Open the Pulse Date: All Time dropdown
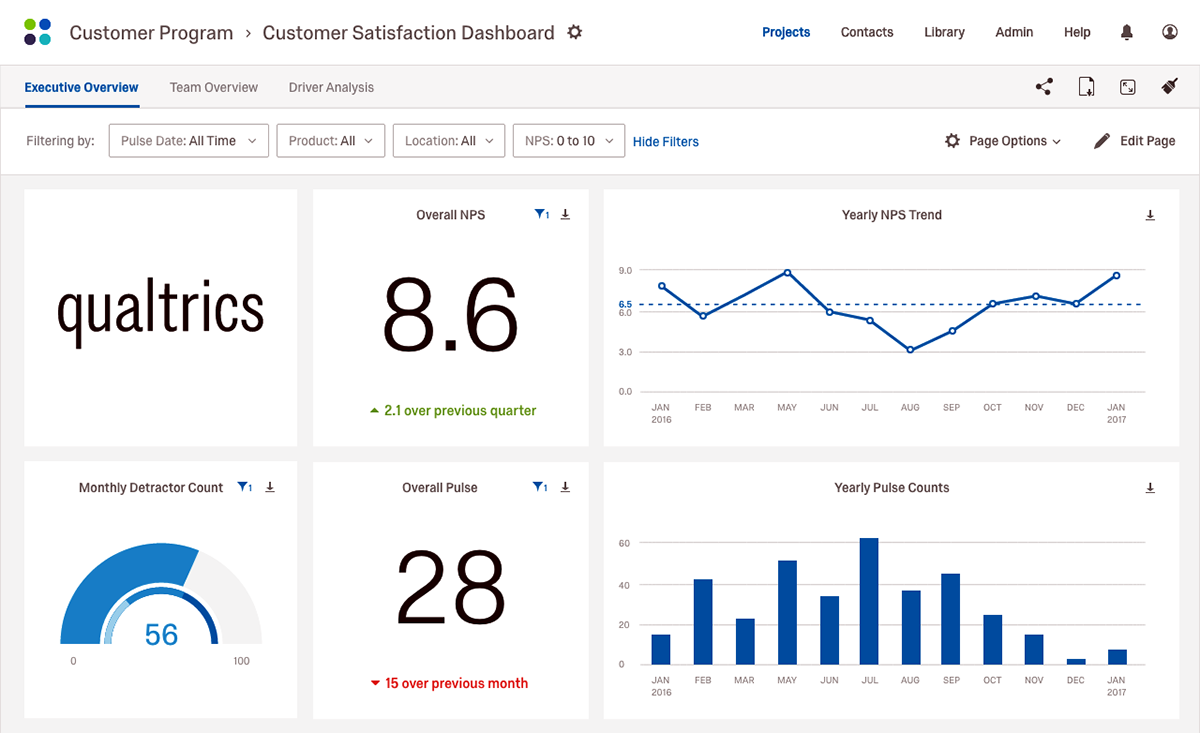The image size is (1200, 733). point(188,140)
